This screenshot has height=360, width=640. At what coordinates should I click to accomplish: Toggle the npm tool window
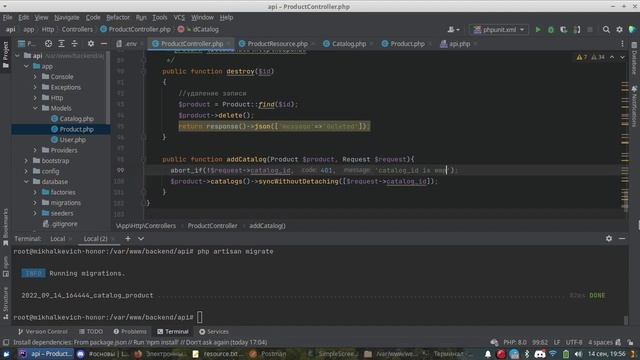click(5, 267)
